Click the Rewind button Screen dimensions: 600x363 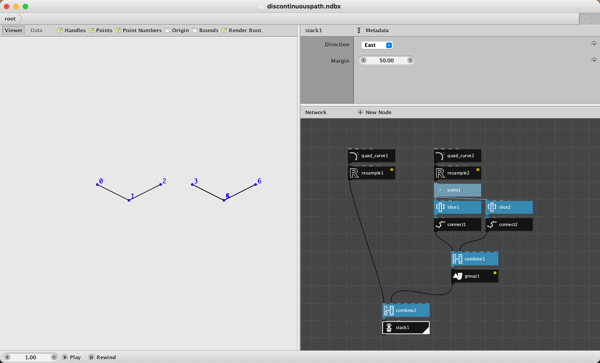point(102,357)
